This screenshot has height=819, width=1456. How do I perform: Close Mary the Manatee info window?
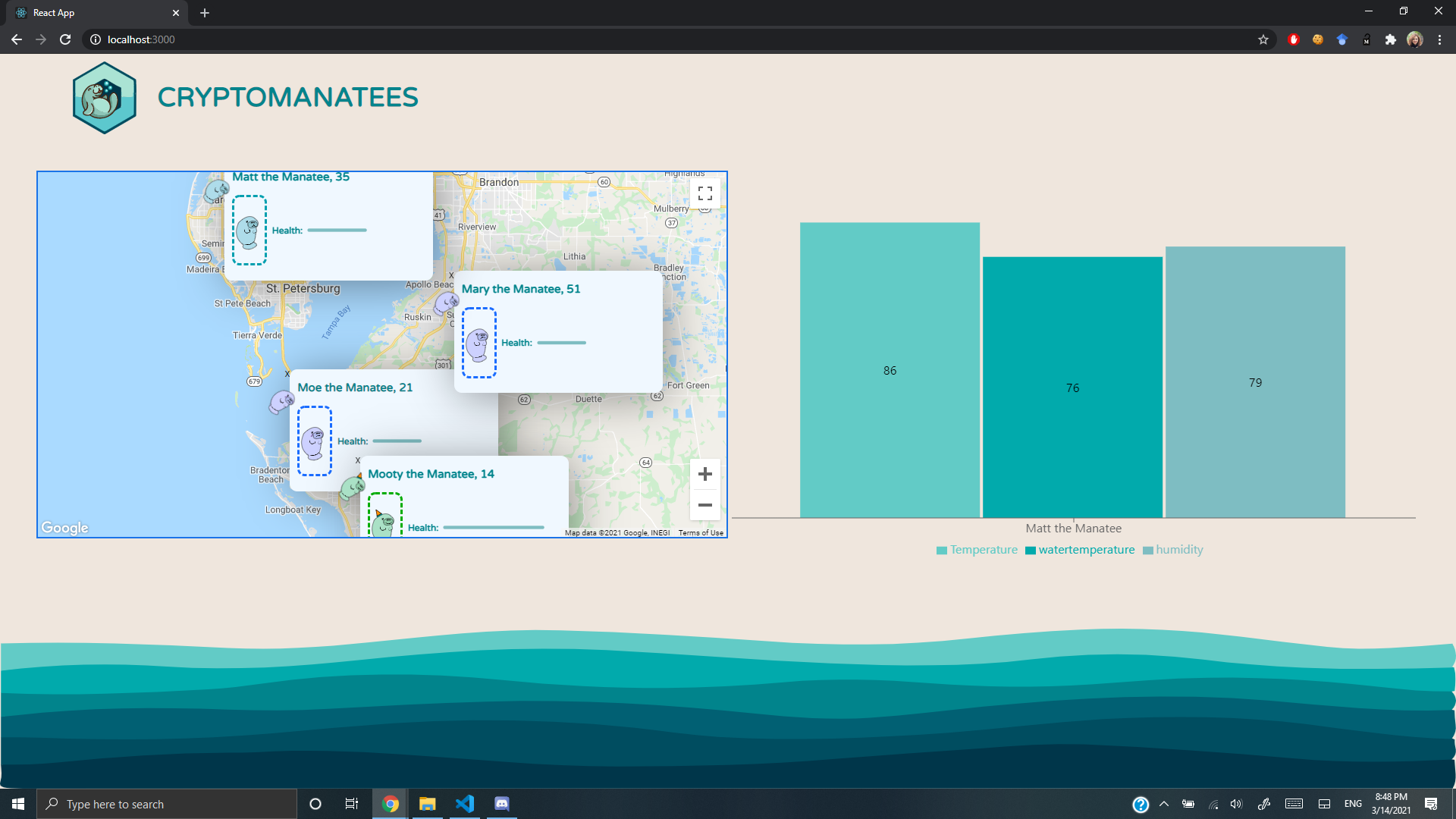[x=451, y=276]
